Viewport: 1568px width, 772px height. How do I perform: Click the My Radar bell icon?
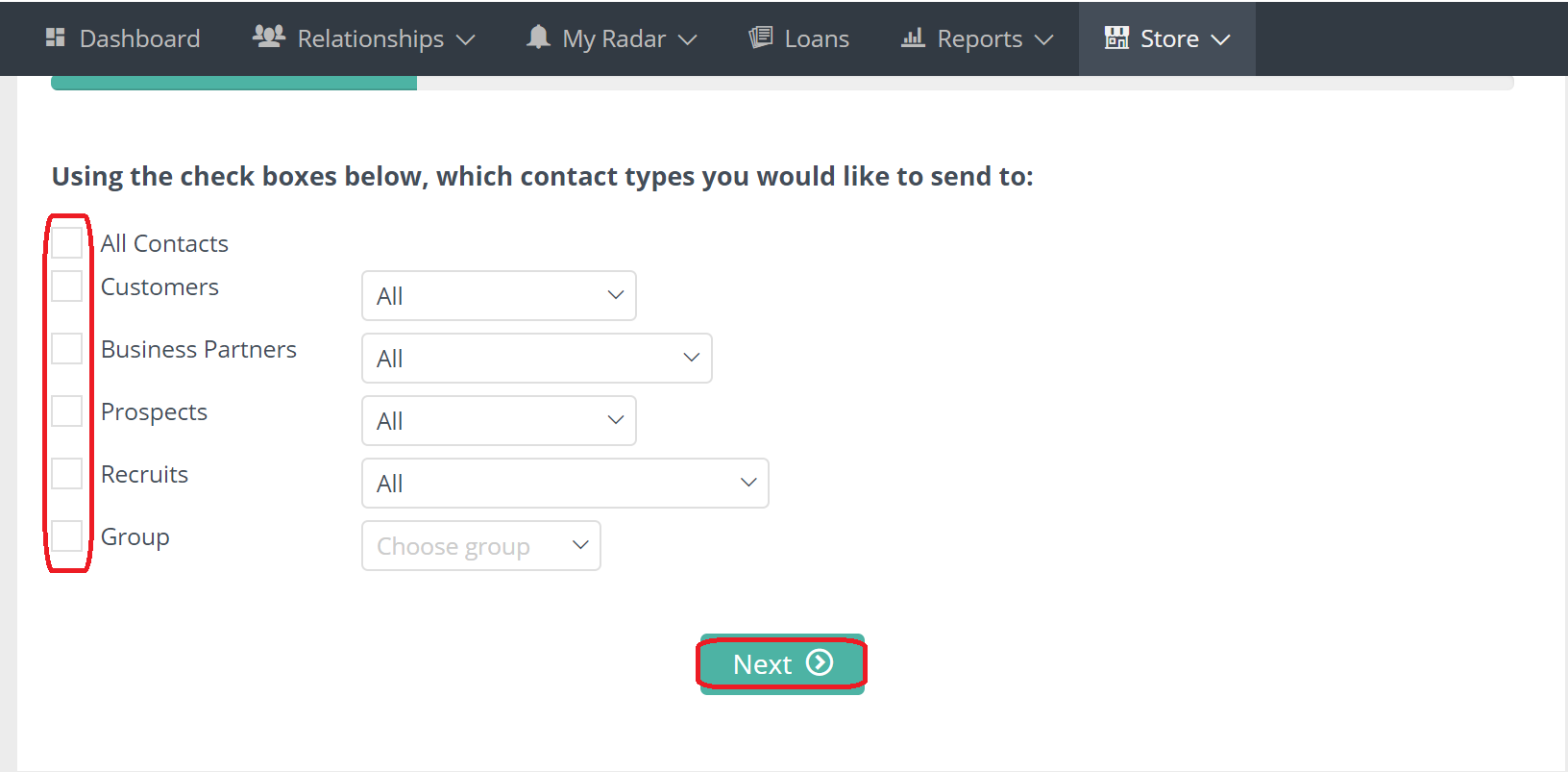click(x=538, y=37)
